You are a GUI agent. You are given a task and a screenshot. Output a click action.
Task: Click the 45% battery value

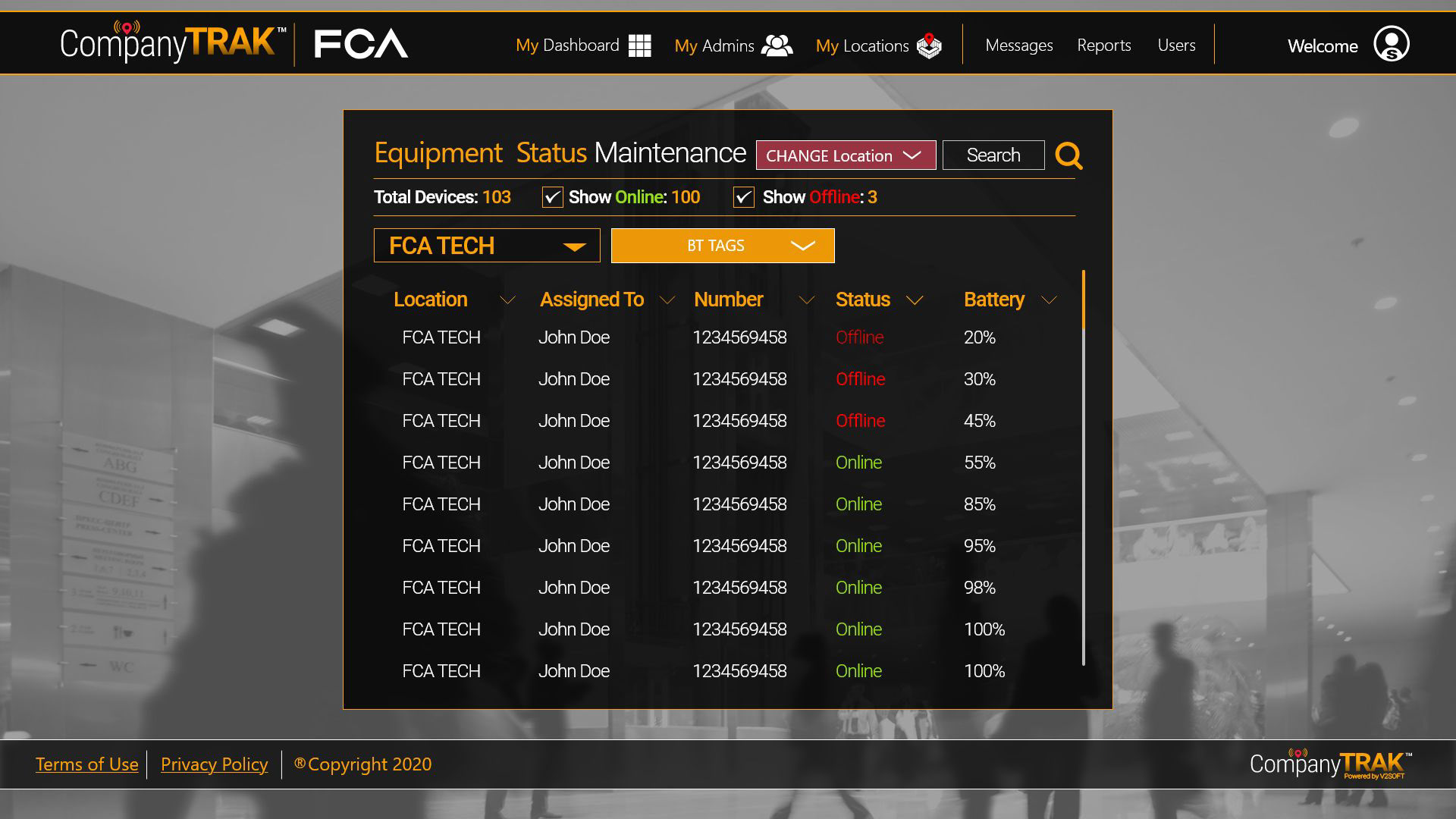(979, 421)
